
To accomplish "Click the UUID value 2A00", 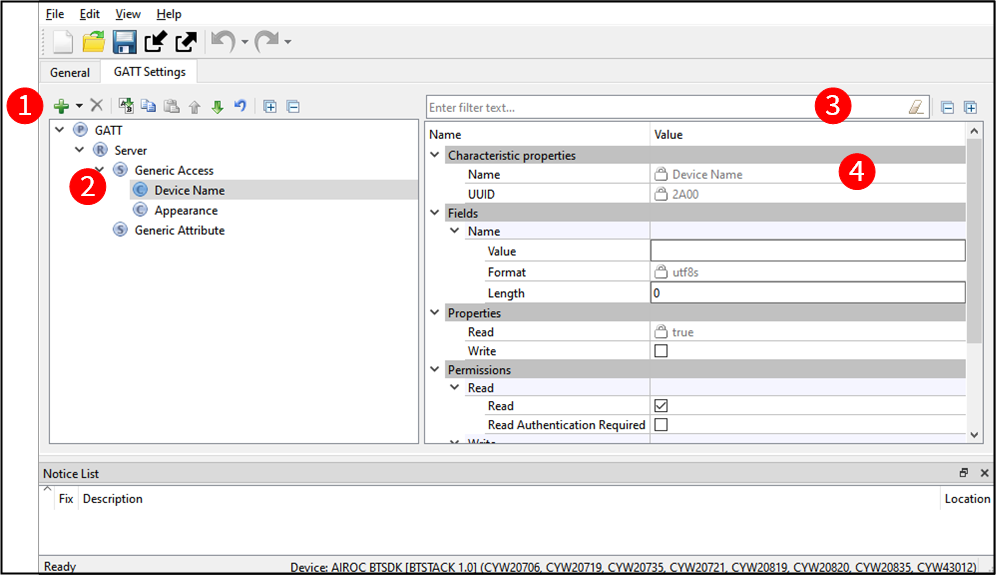I will [685, 194].
